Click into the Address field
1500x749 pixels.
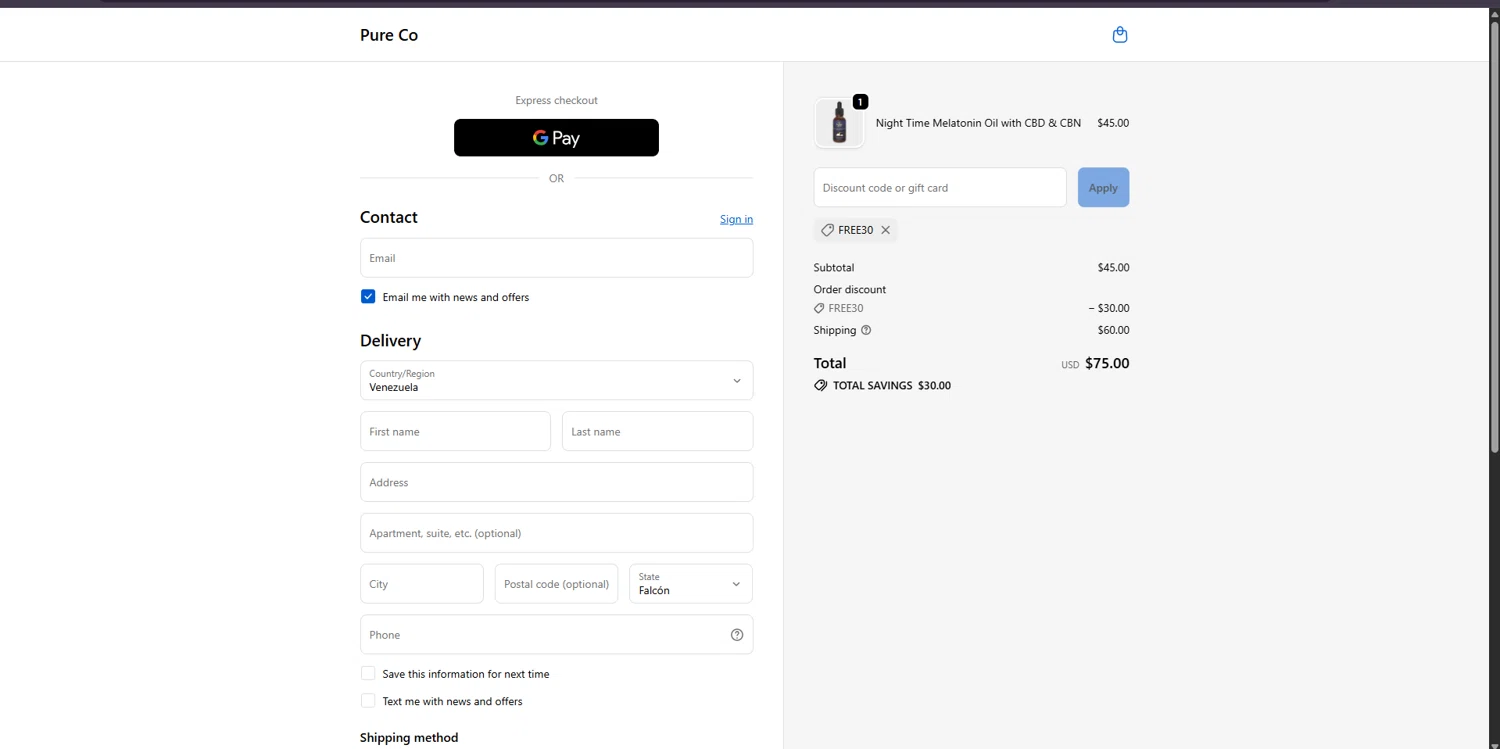click(556, 482)
